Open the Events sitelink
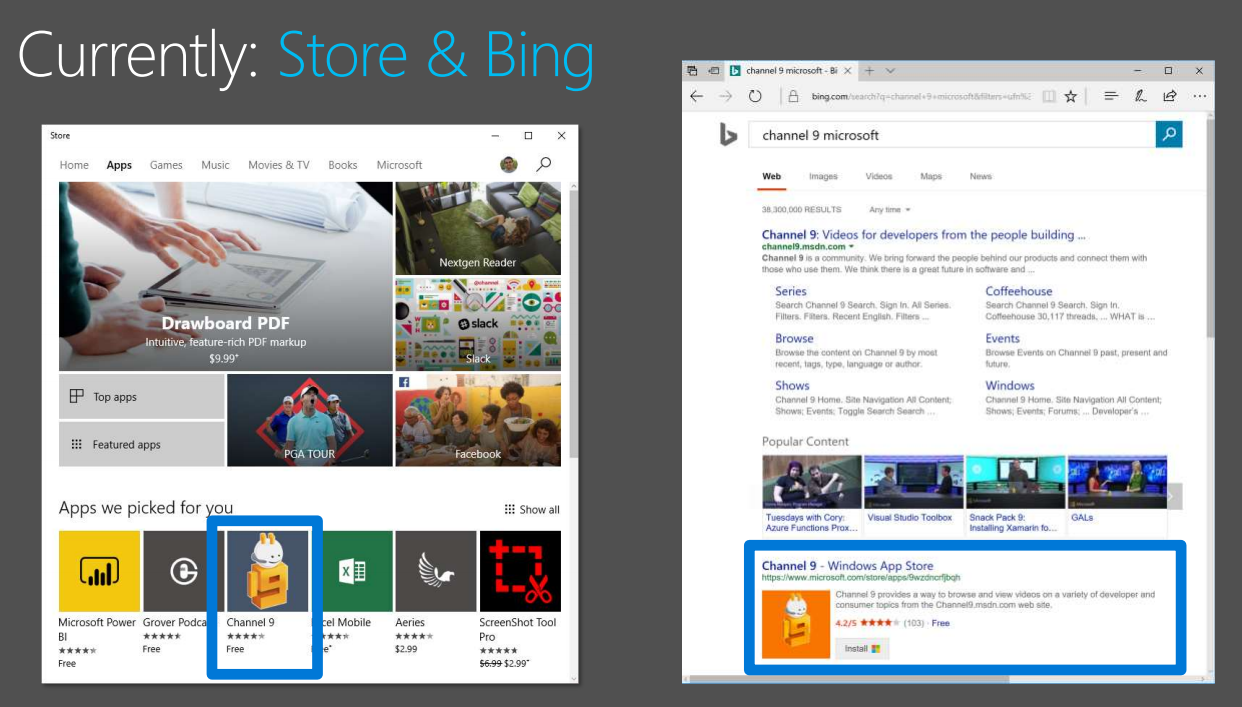Image resolution: width=1242 pixels, height=707 pixels. 1003,338
